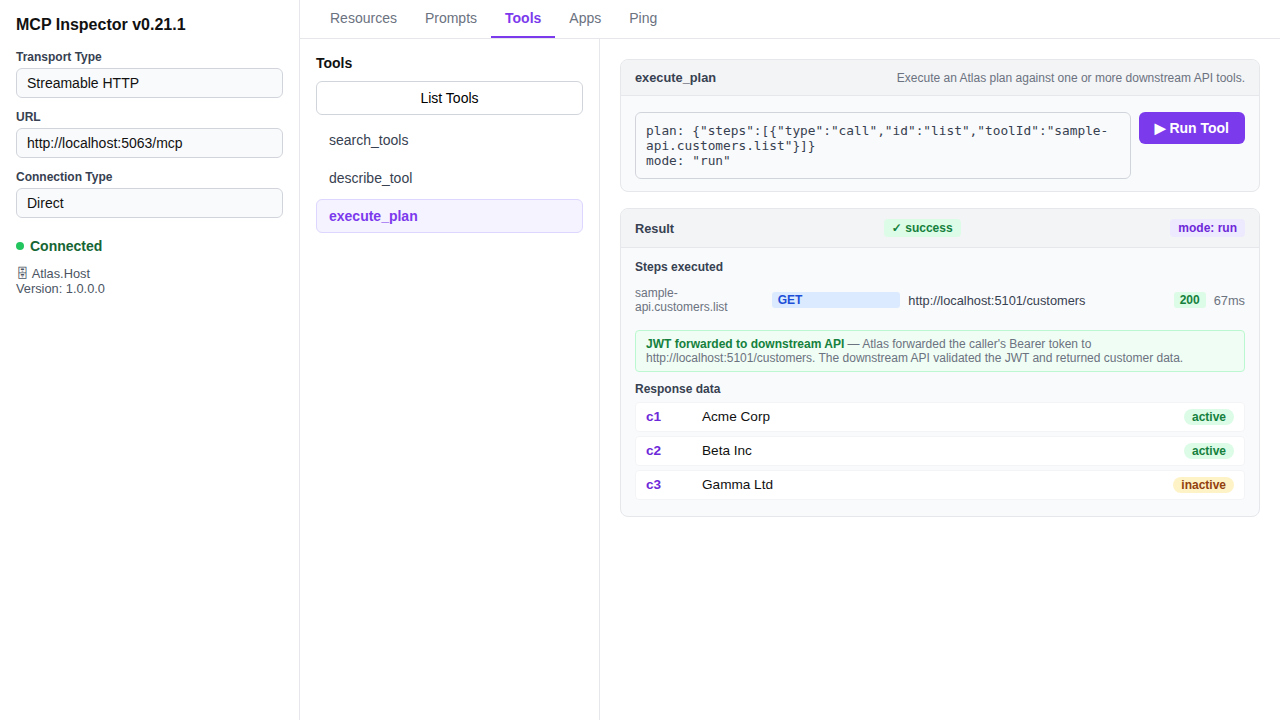The image size is (1280, 720).
Task: Click the inactive badge on Gamma Ltd row
Action: coord(1203,484)
